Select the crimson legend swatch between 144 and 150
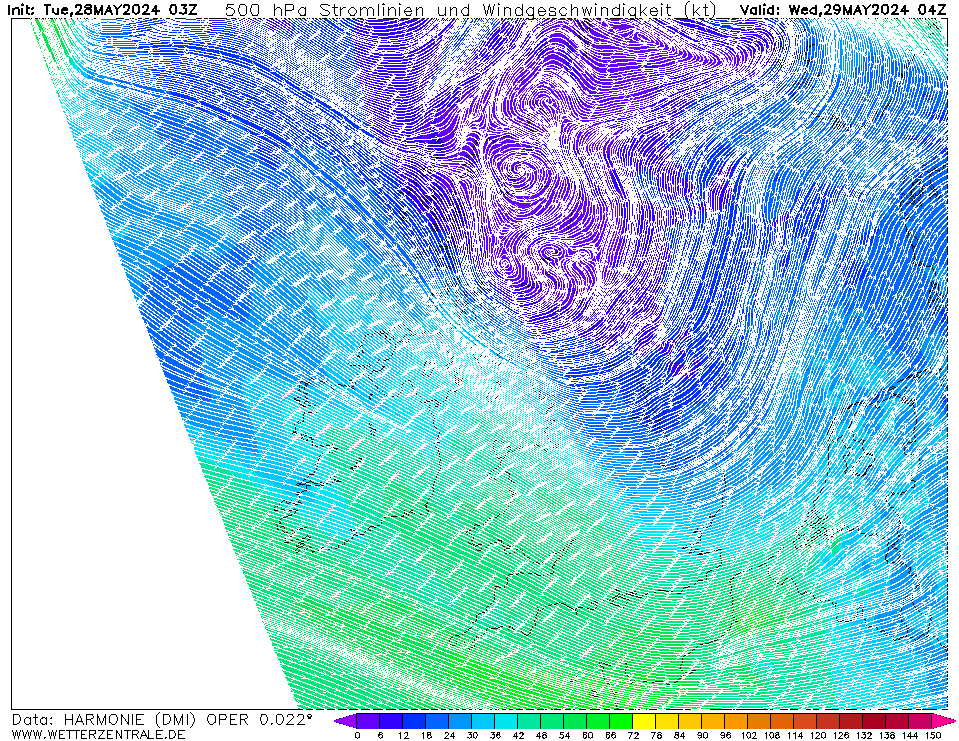This screenshot has width=959, height=741. click(921, 721)
